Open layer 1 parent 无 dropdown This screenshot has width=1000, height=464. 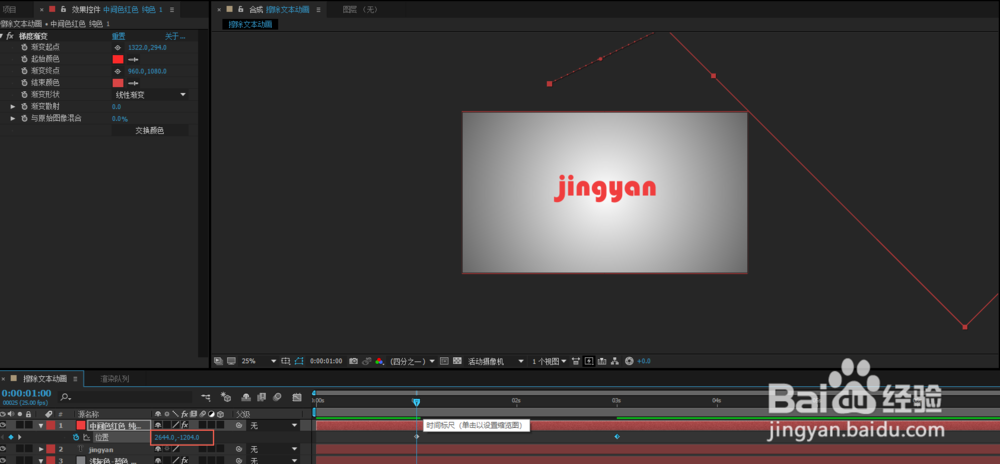click(x=274, y=425)
